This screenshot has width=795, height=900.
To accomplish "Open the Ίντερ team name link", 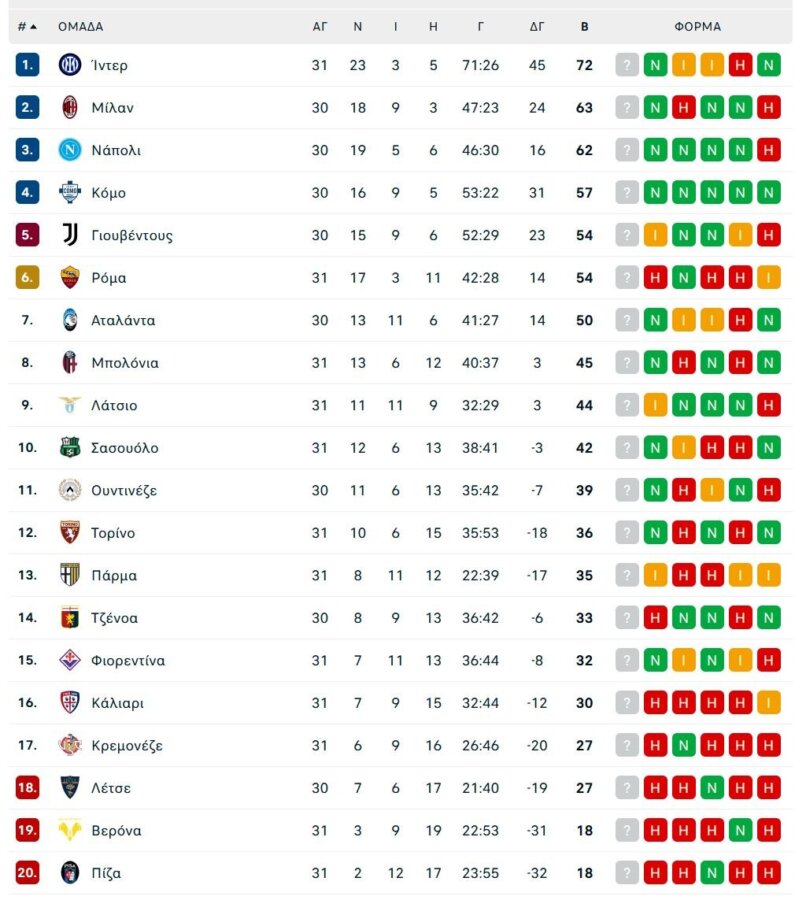I will point(110,64).
